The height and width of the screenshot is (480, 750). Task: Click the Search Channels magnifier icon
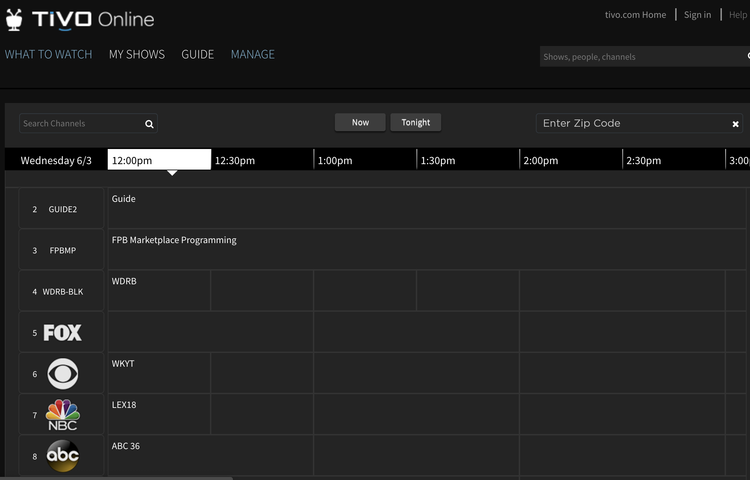tap(149, 124)
